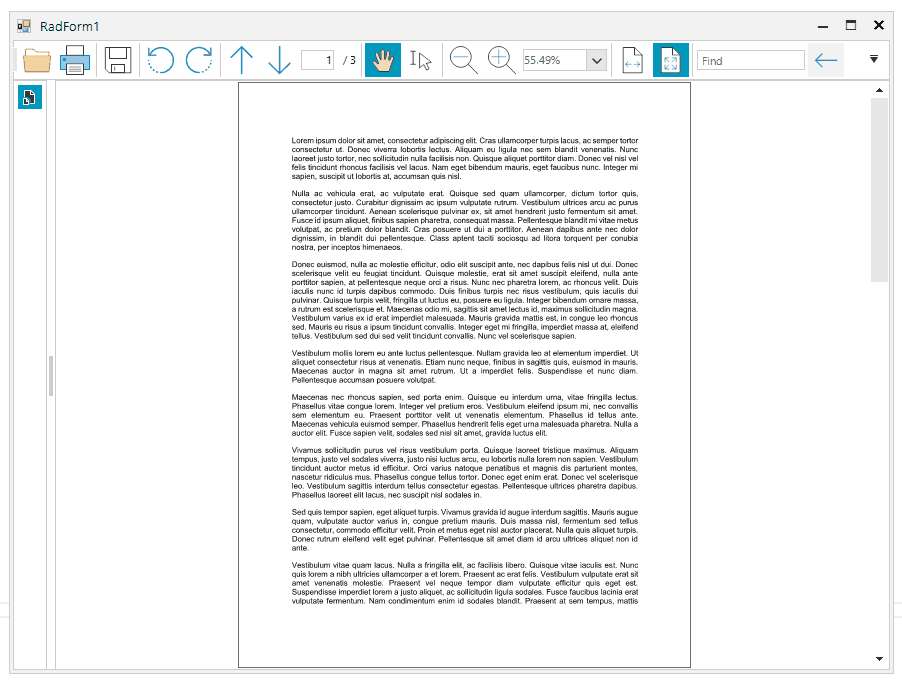Screen dimensions: 902x687
Task: Open the search options dropdown
Action: (x=873, y=59)
